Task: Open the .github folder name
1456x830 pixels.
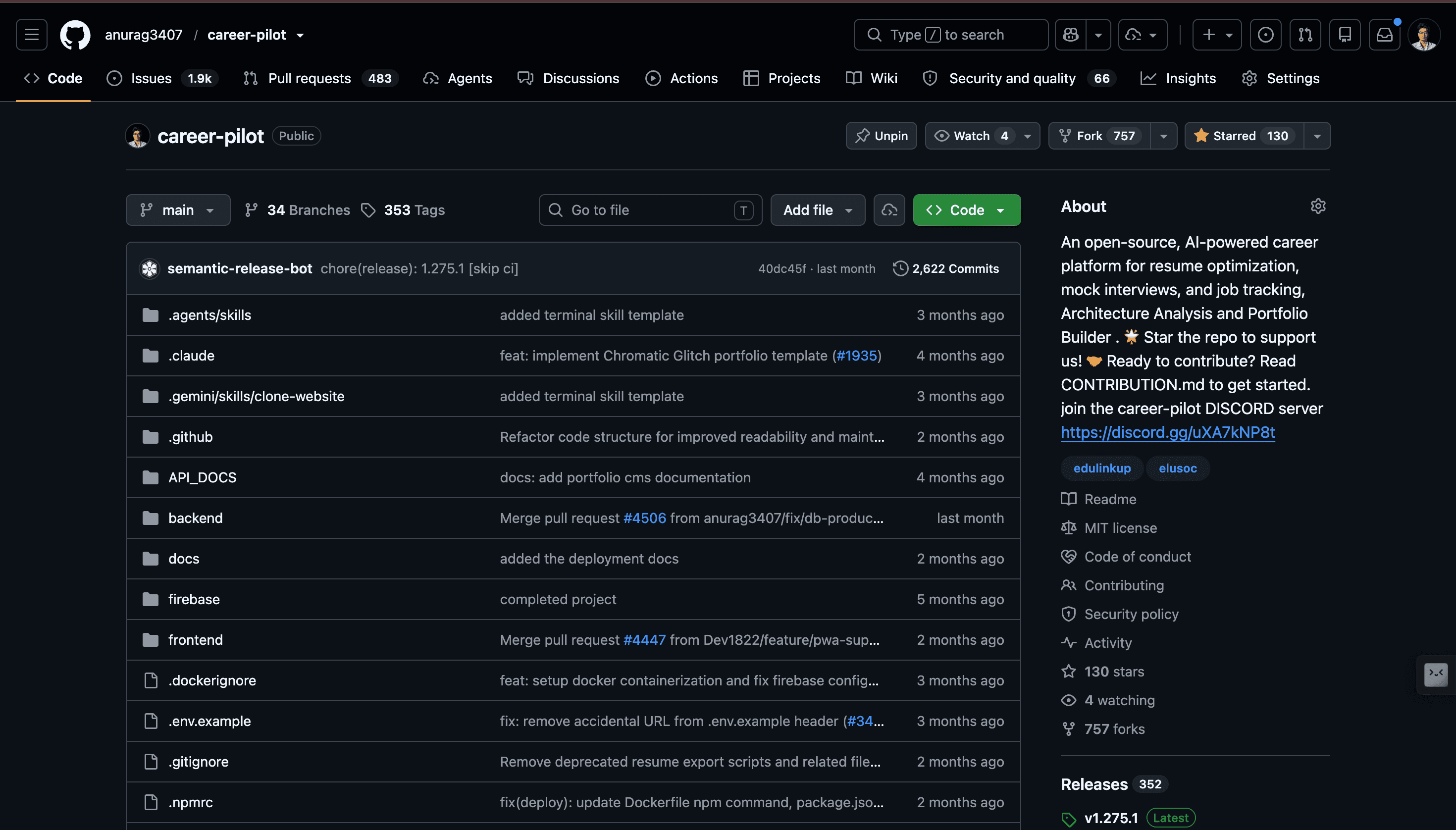Action: (190, 437)
